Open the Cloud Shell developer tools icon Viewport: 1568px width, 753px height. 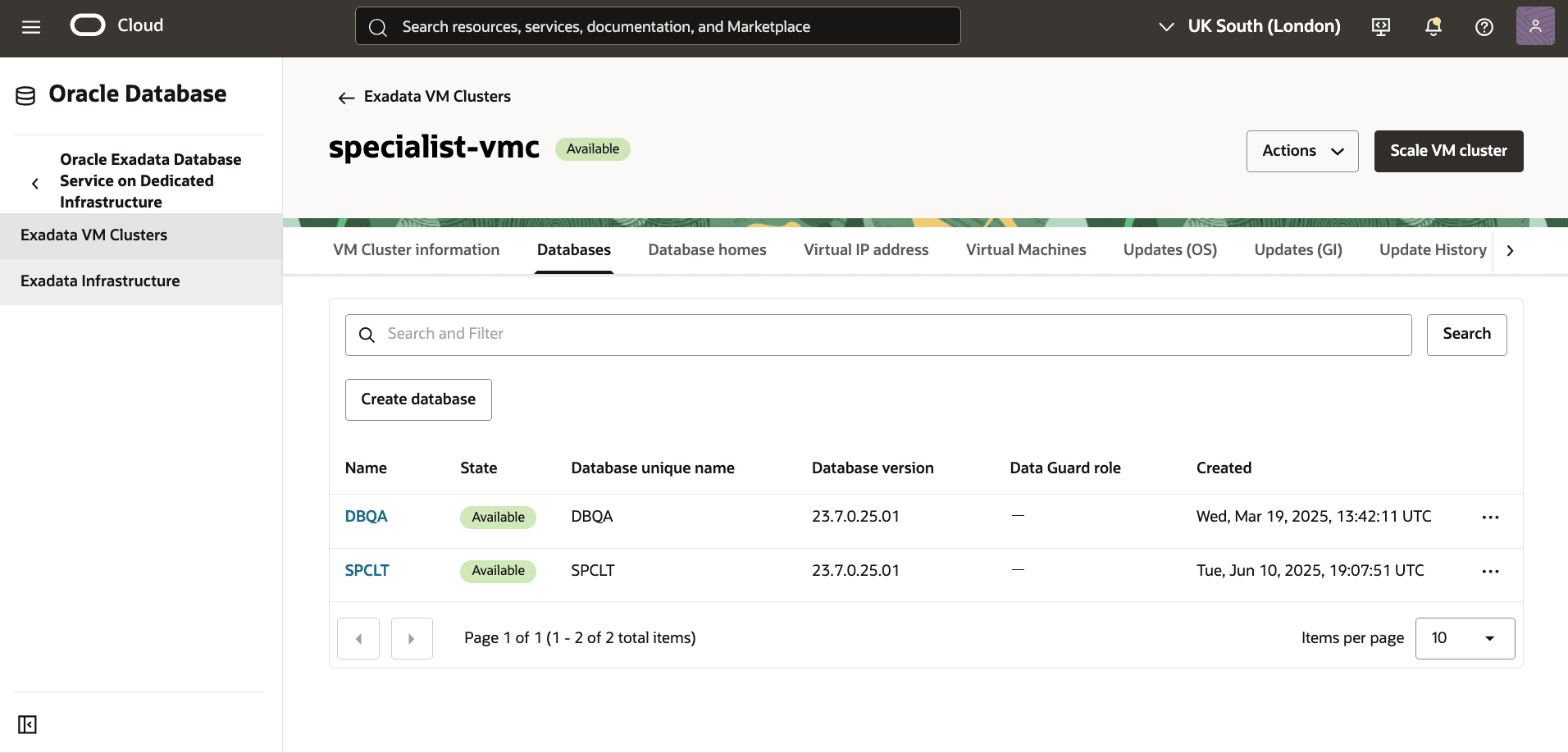click(x=1381, y=27)
